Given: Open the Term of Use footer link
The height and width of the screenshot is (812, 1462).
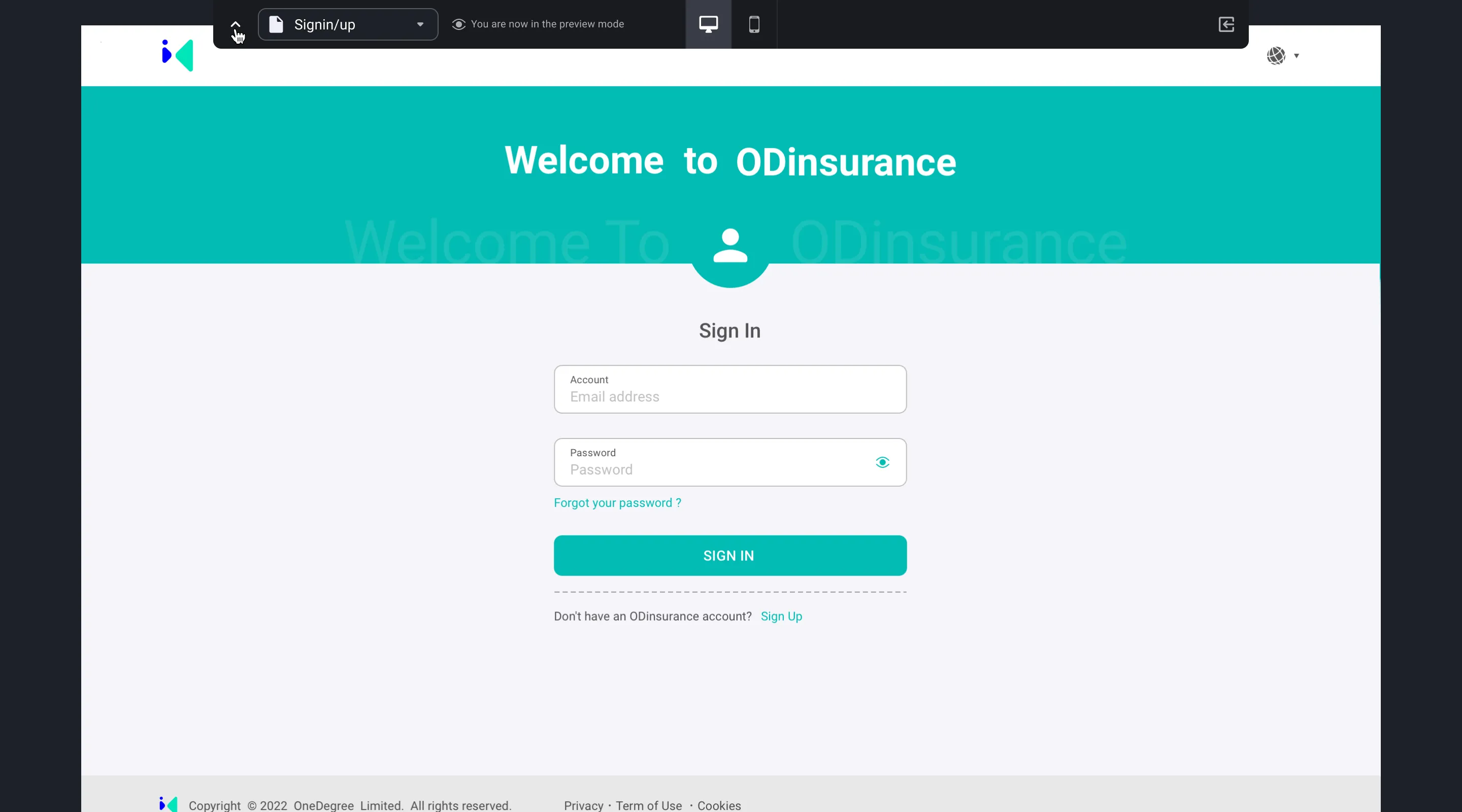Looking at the screenshot, I should (x=649, y=805).
